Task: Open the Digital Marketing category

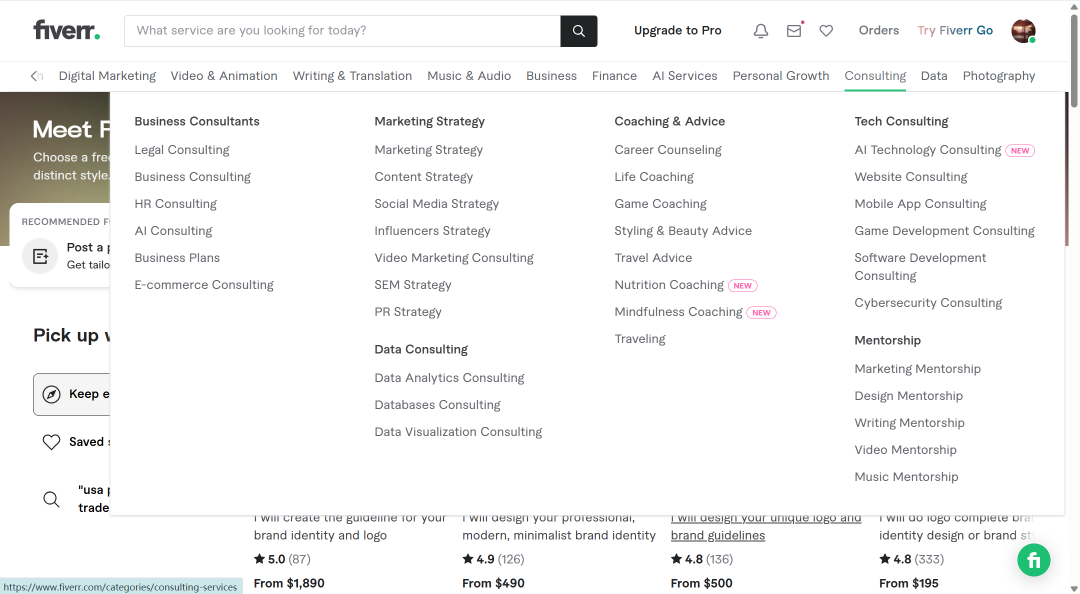Action: coord(107,76)
